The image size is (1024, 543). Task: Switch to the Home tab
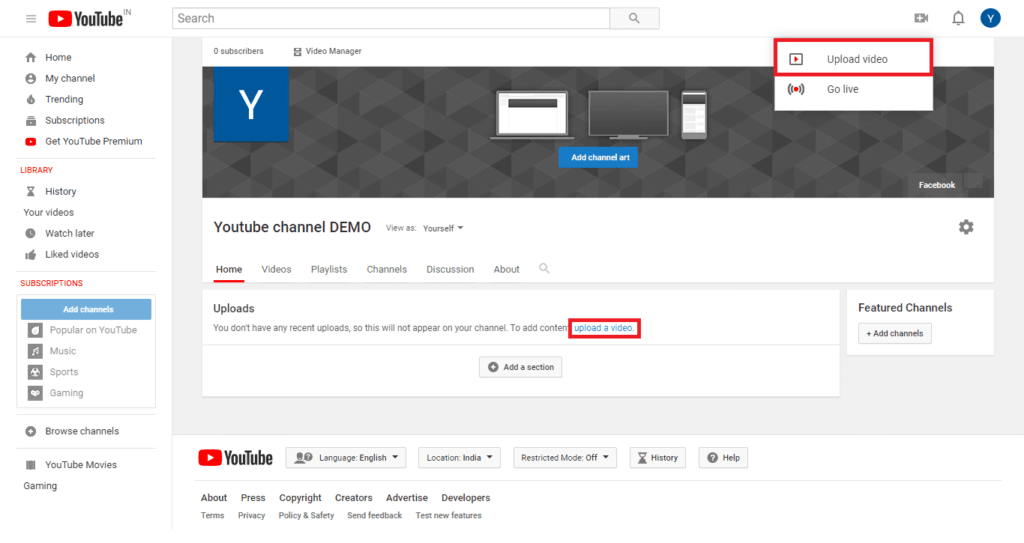pyautogui.click(x=229, y=269)
